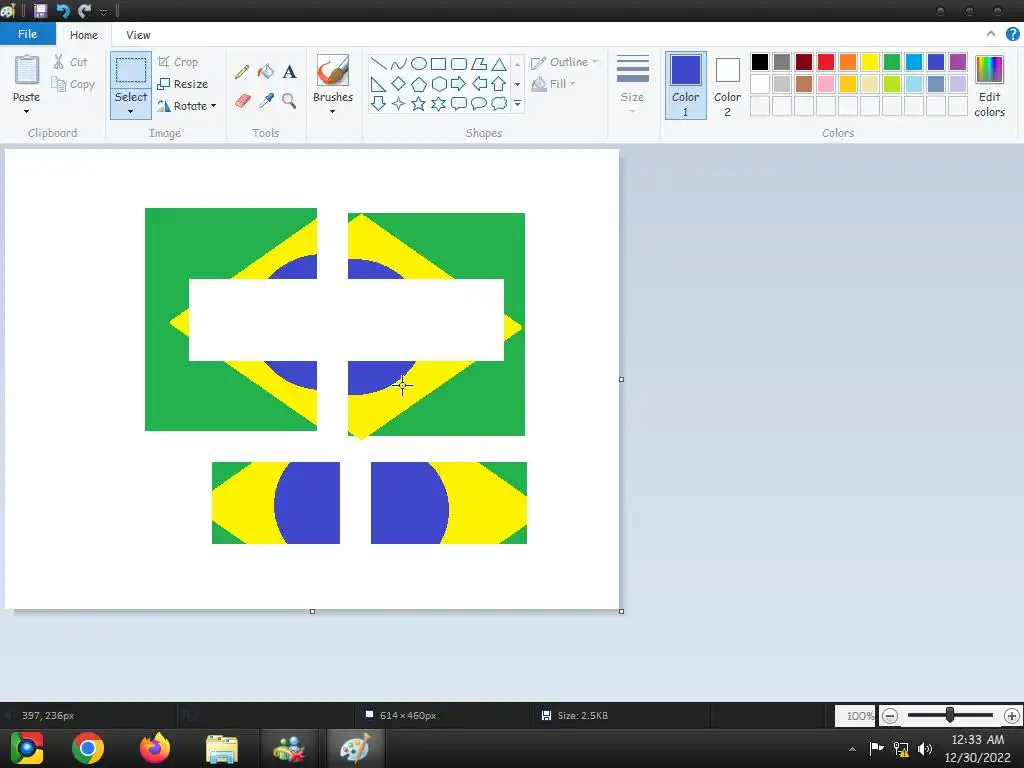Choose the Fill with color bucket tool

(x=266, y=71)
